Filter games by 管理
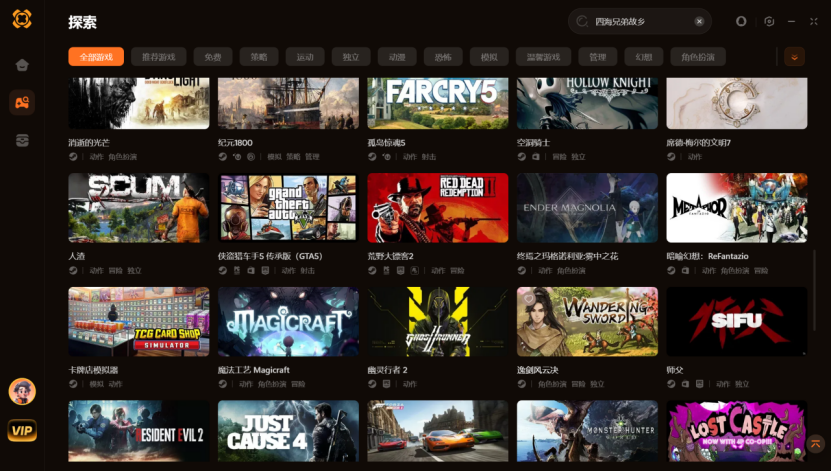Image resolution: width=831 pixels, height=471 pixels. [597, 57]
